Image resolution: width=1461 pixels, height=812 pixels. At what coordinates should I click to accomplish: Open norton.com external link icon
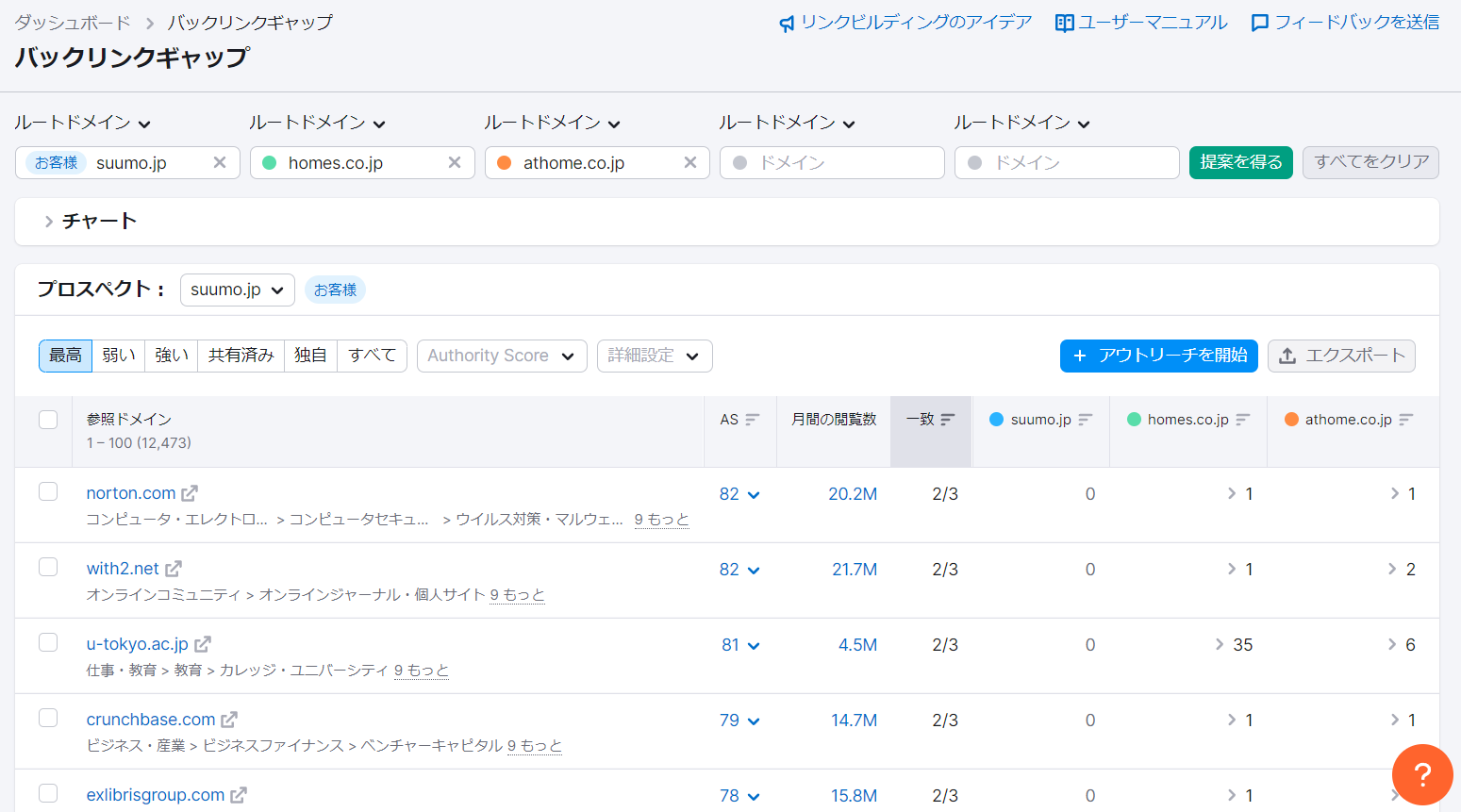pyautogui.click(x=190, y=493)
